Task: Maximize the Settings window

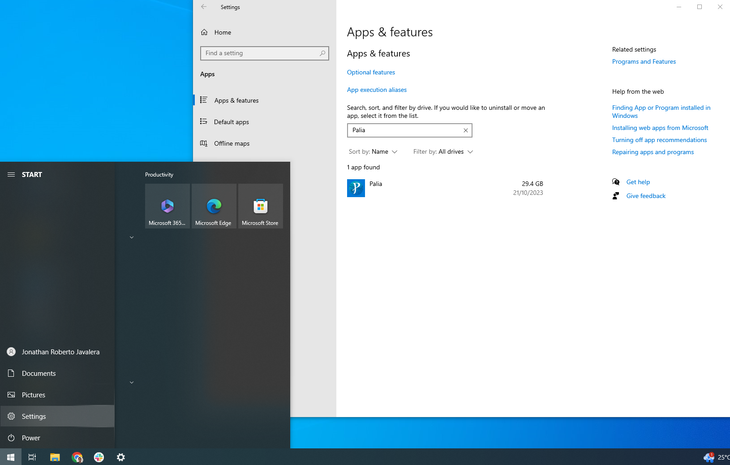Action: (699, 7)
